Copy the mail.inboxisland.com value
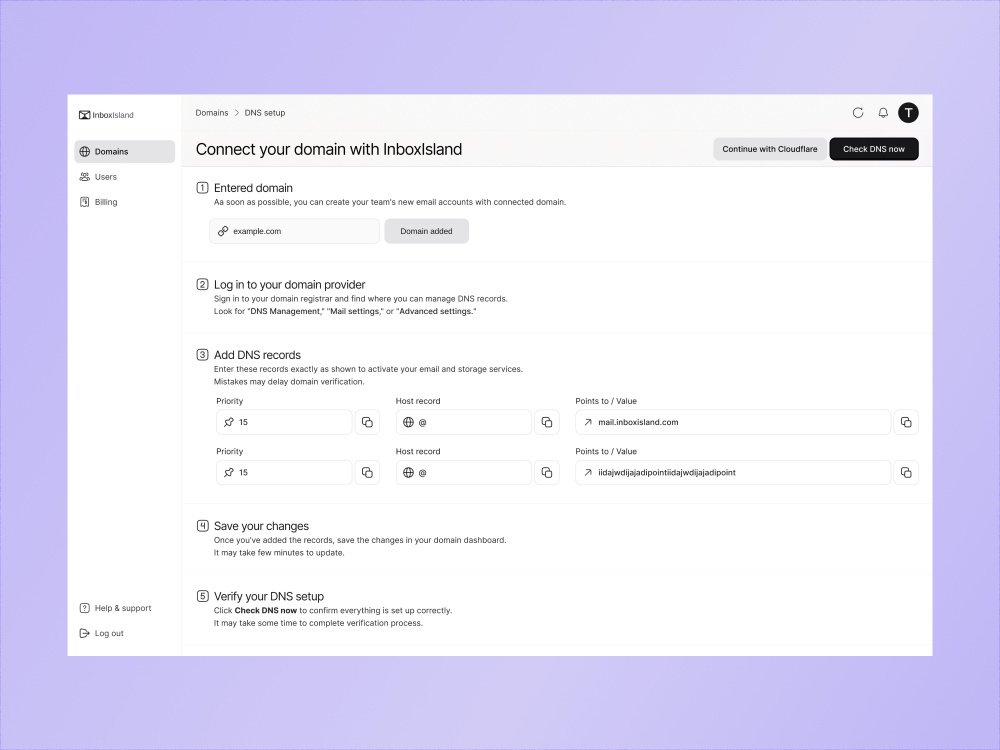This screenshot has height=750, width=1000. pos(906,422)
